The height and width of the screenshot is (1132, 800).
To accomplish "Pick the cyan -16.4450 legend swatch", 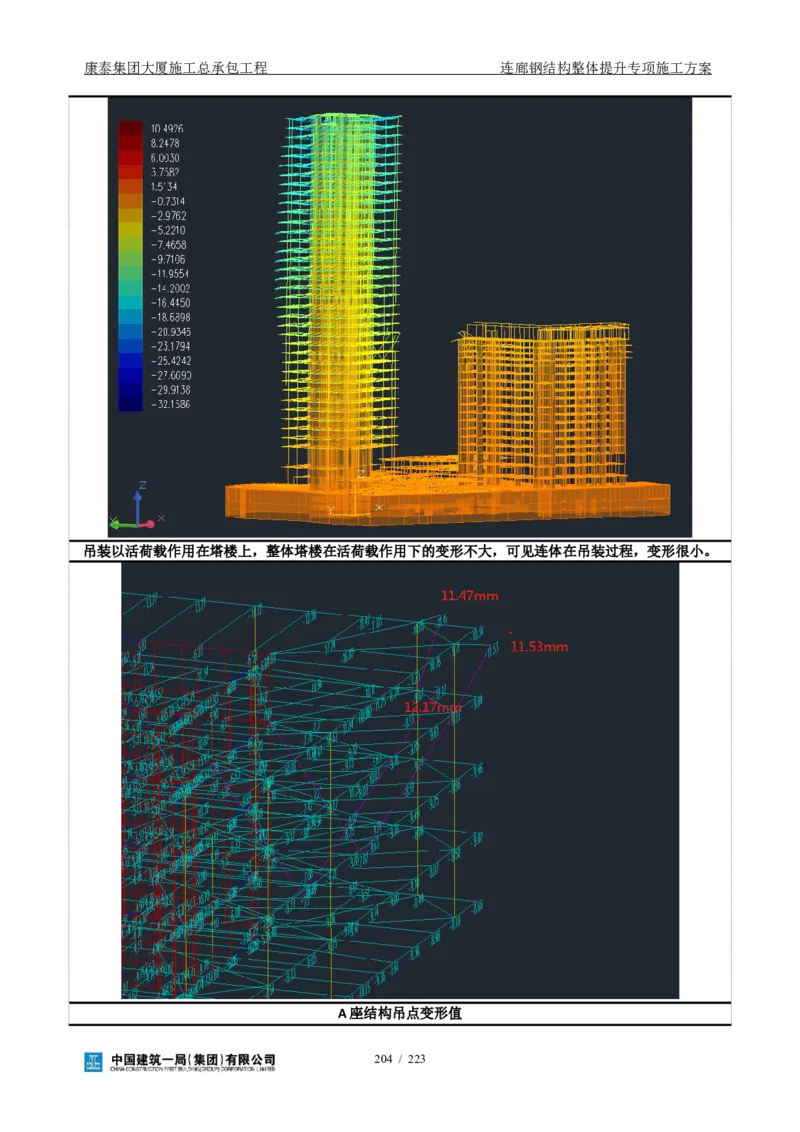I will point(131,302).
